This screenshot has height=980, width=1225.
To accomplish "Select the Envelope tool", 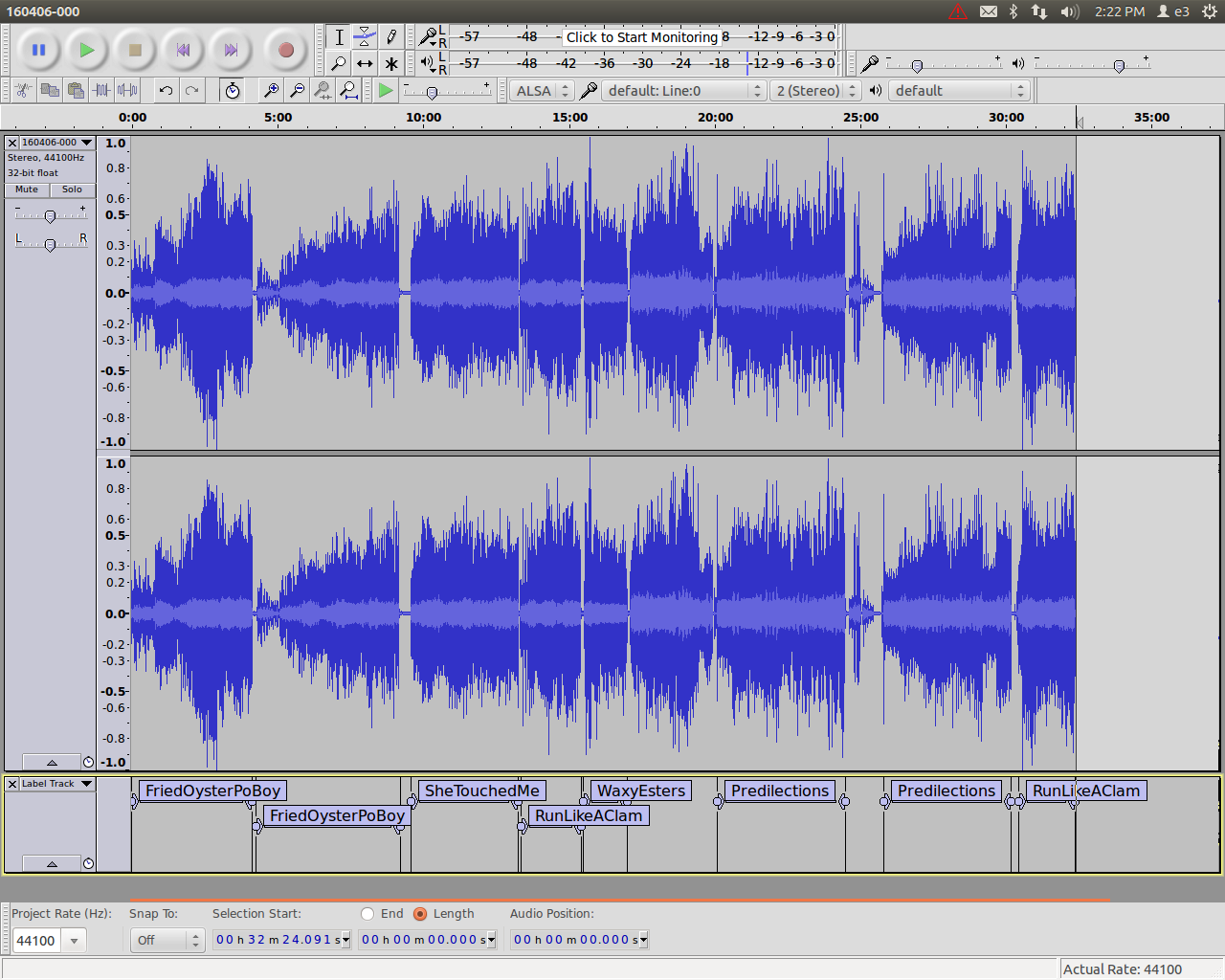I will [365, 37].
